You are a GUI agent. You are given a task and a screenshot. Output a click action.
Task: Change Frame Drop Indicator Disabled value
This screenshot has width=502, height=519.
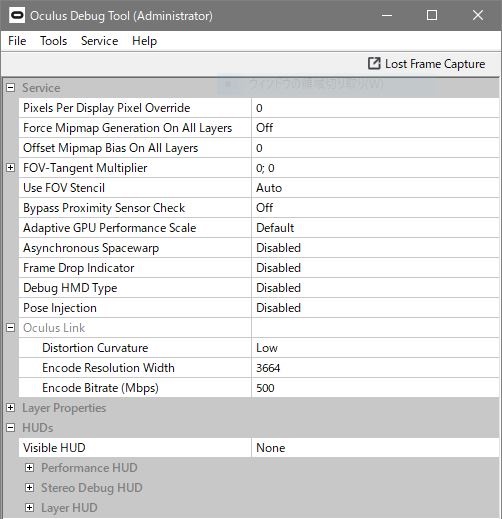tap(375, 268)
